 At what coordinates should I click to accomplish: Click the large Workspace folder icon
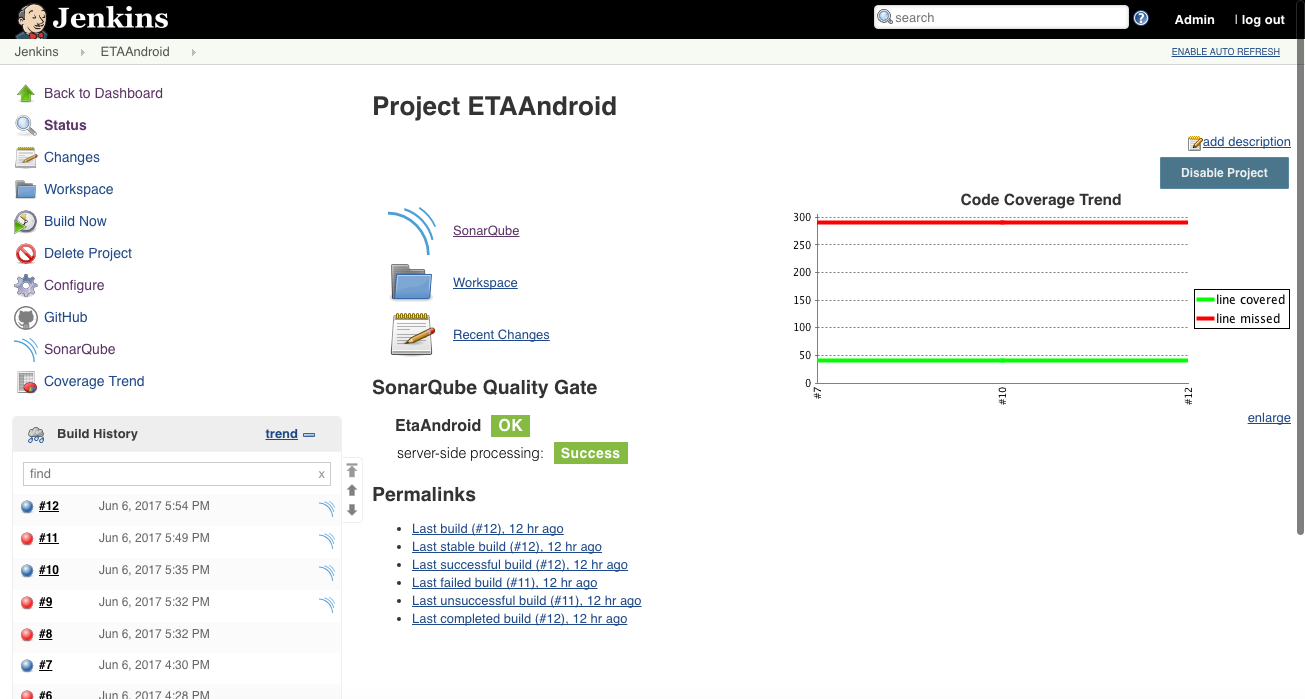coord(412,283)
